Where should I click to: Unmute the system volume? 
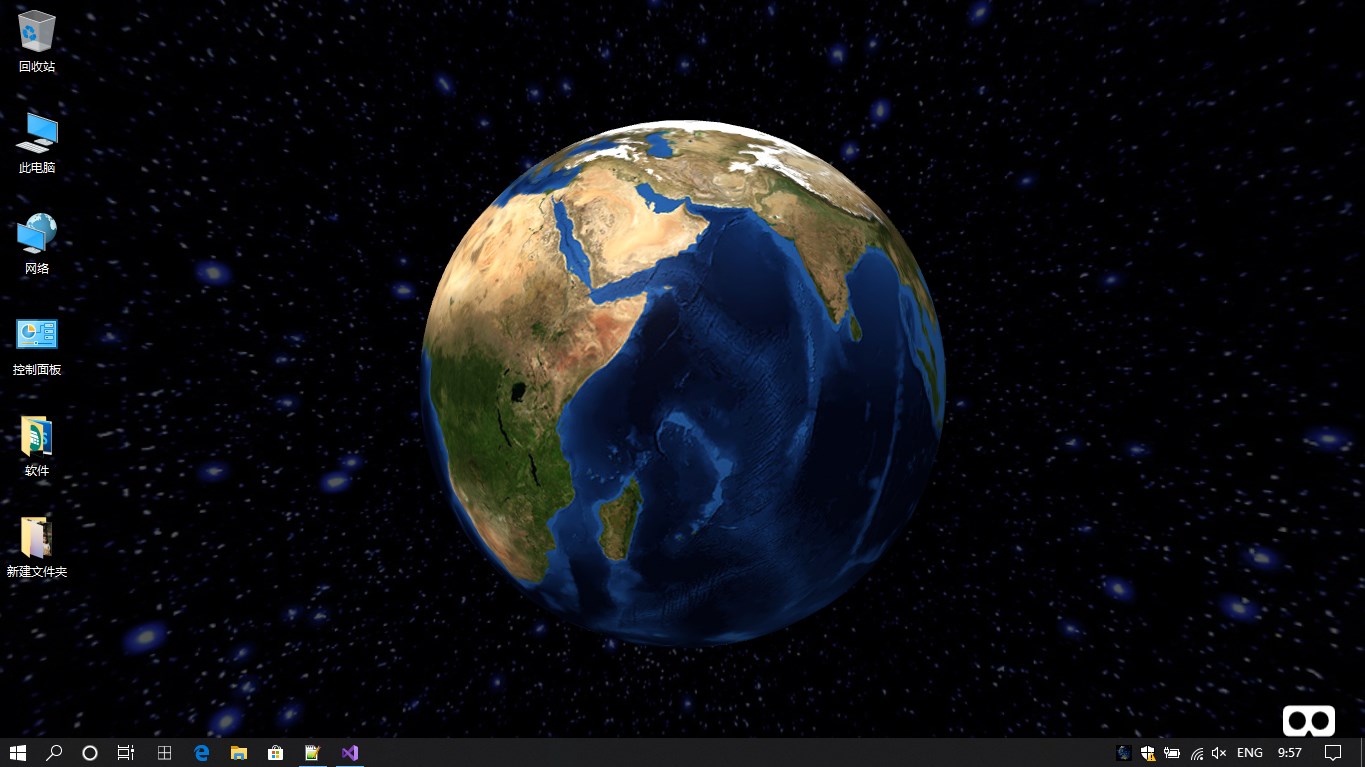click(x=1218, y=753)
